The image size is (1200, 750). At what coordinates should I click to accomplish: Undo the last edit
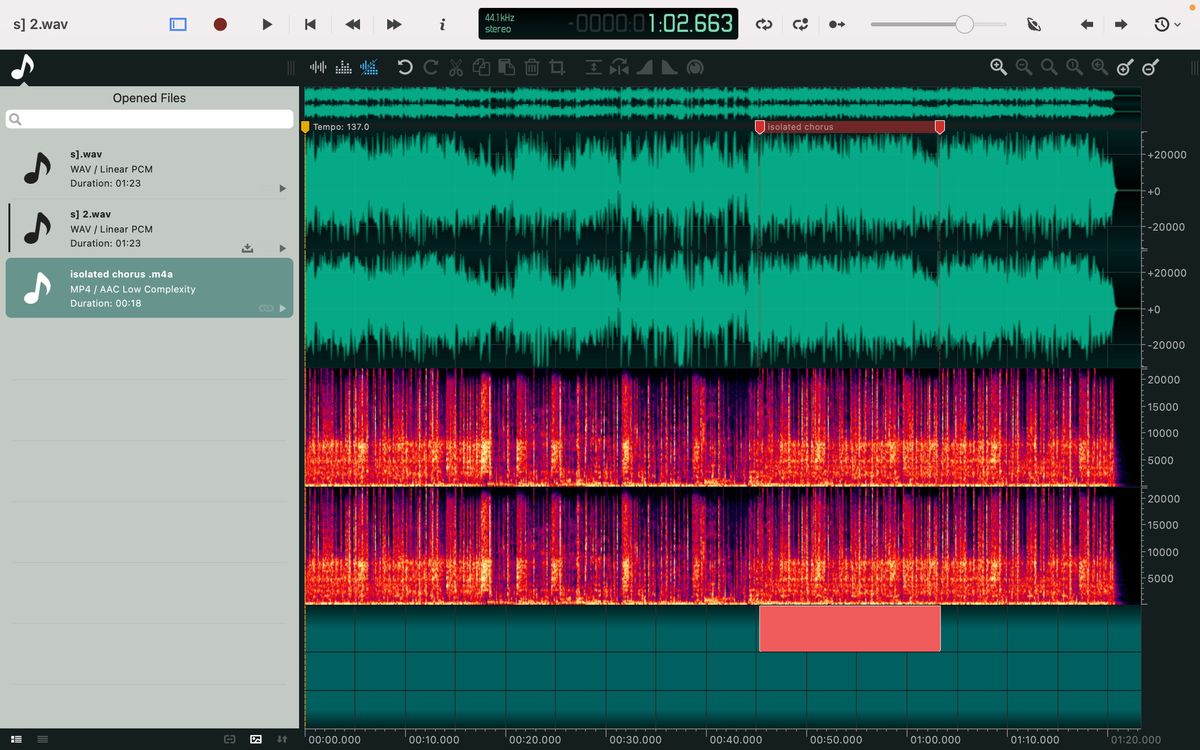[404, 67]
